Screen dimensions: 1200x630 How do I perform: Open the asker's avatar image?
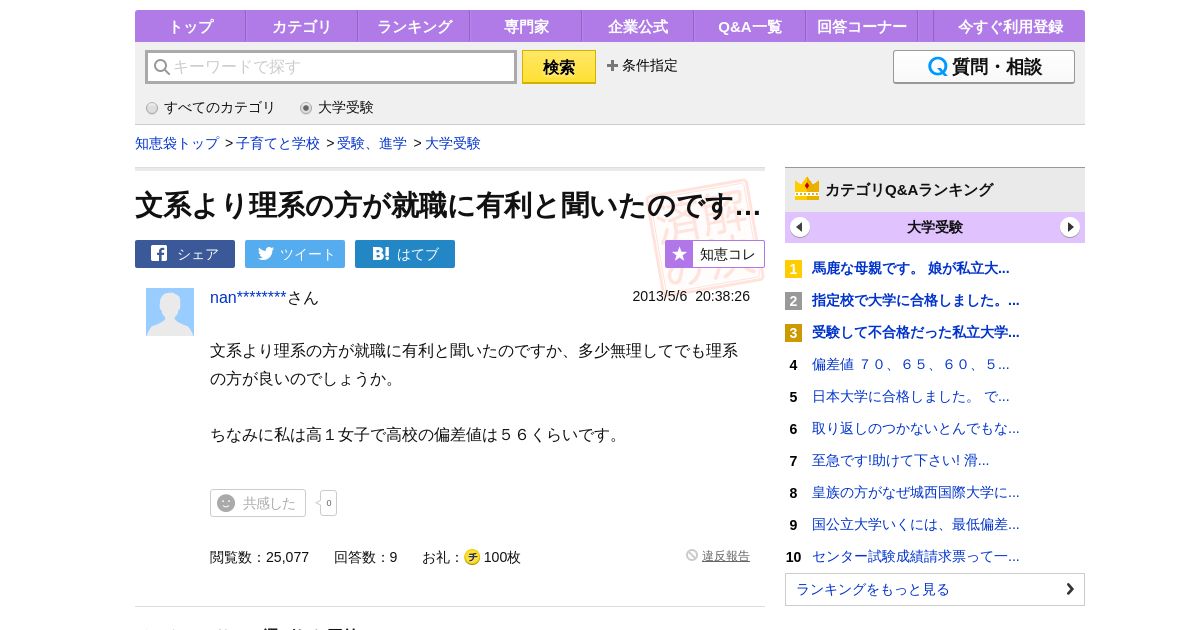pyautogui.click(x=170, y=312)
